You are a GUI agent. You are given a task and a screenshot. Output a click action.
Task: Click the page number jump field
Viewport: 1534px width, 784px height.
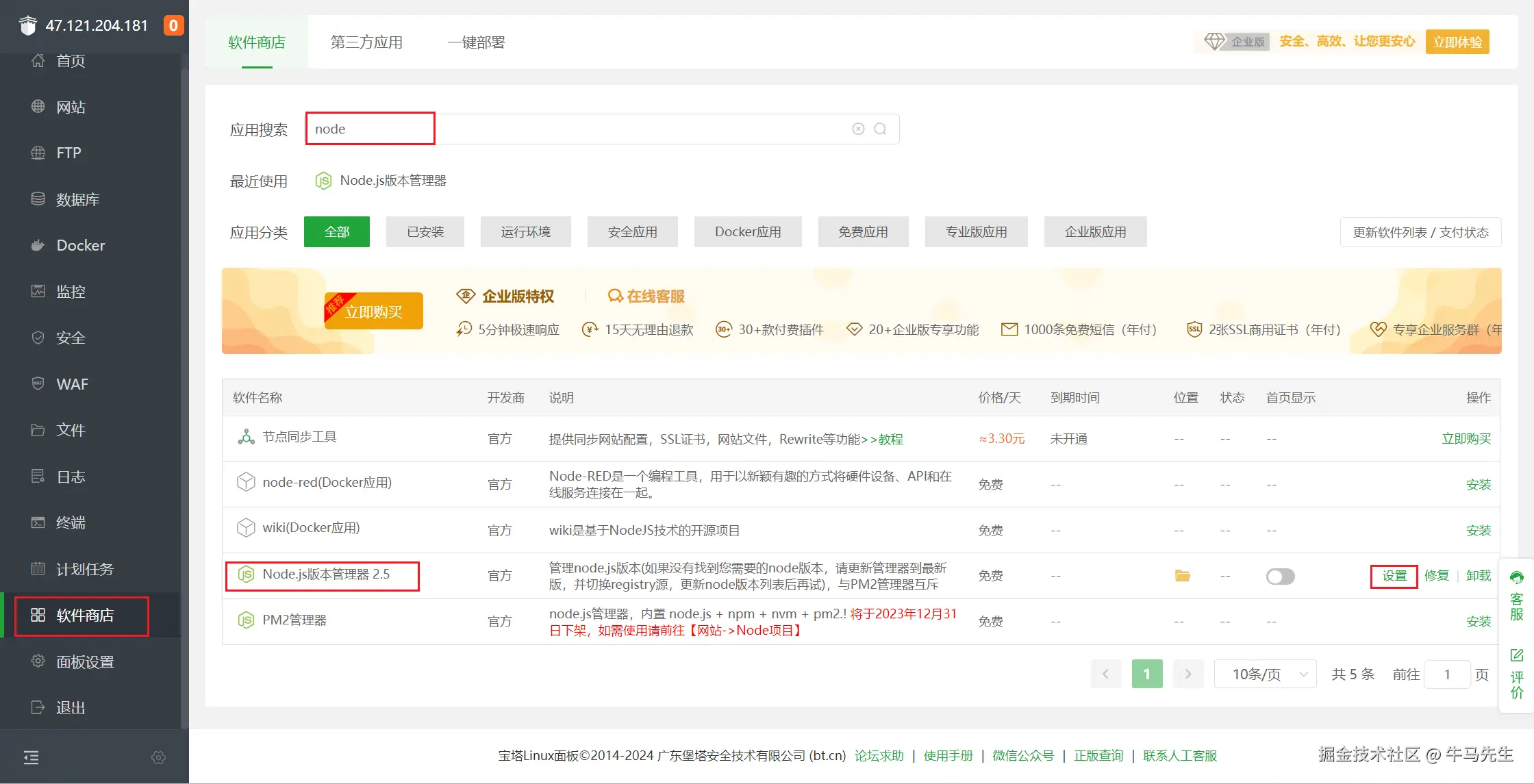pos(1446,674)
